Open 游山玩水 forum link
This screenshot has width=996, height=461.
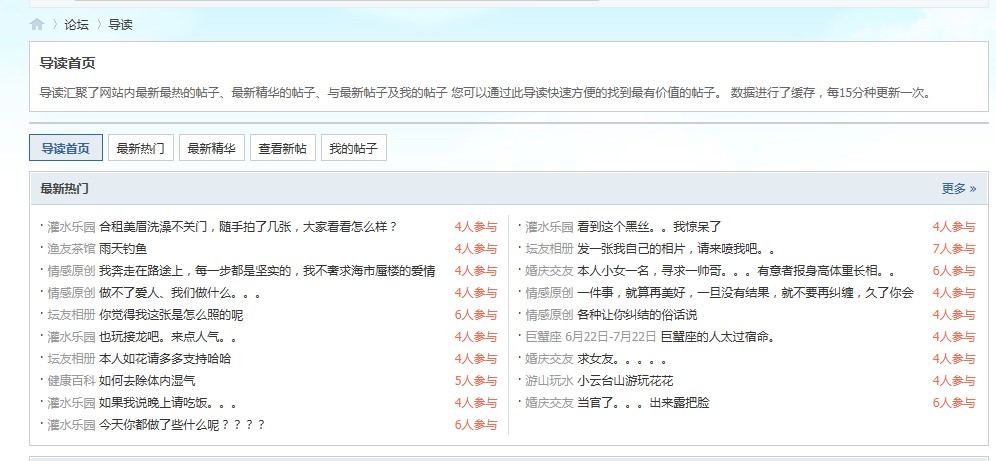pyautogui.click(x=549, y=381)
